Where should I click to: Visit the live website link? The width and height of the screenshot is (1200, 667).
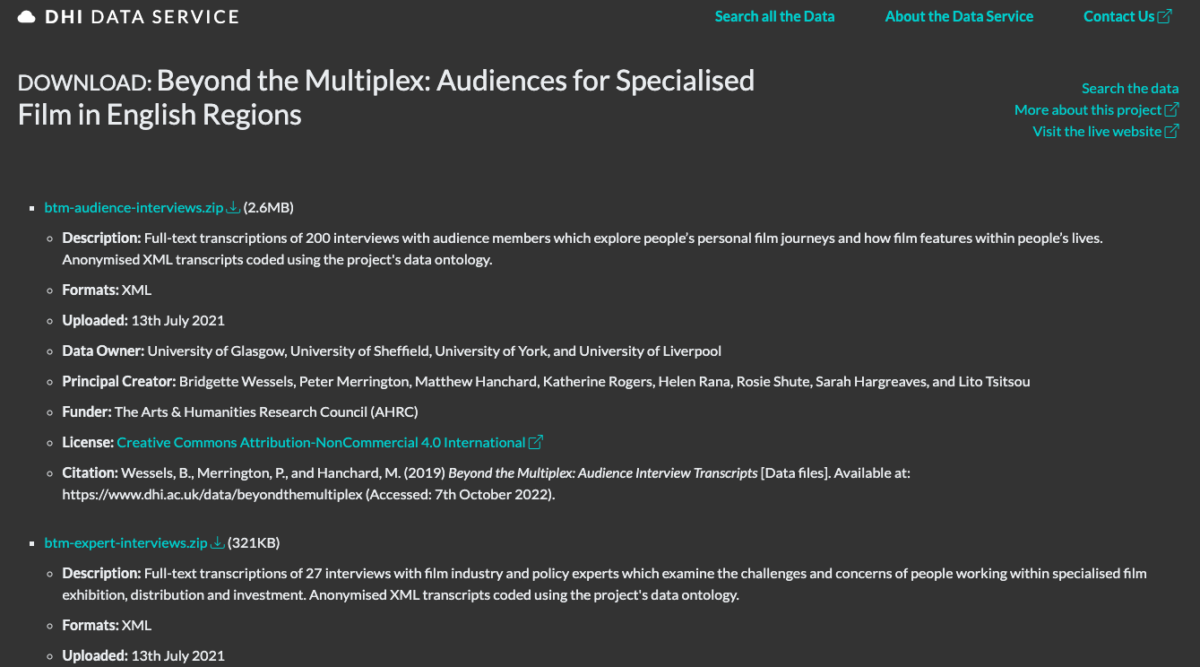[x=1096, y=131]
